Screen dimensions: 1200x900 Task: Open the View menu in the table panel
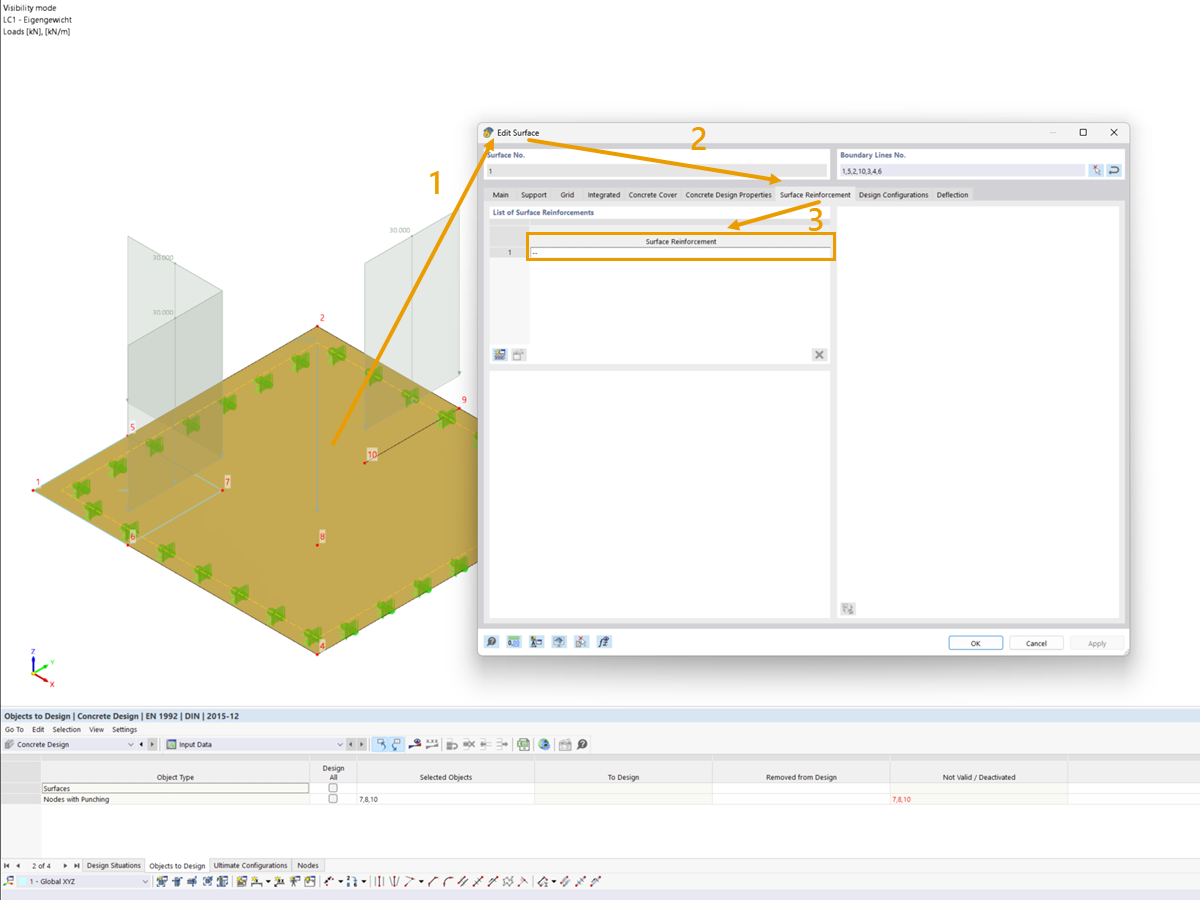[x=97, y=730]
